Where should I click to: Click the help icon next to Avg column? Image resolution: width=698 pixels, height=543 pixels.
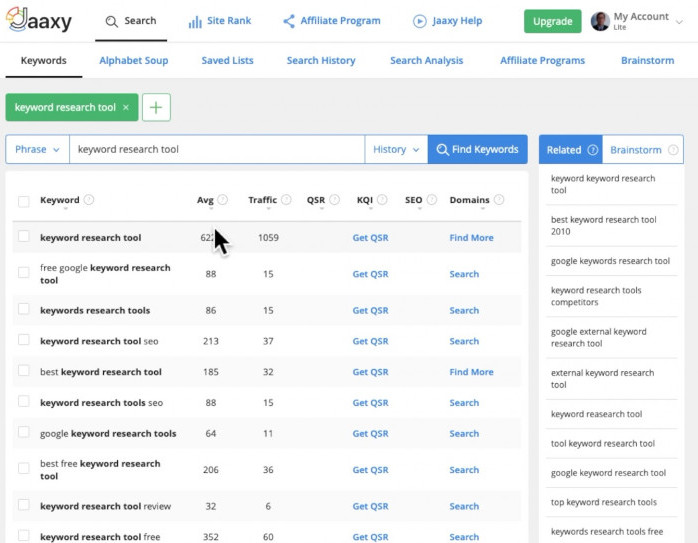click(223, 199)
